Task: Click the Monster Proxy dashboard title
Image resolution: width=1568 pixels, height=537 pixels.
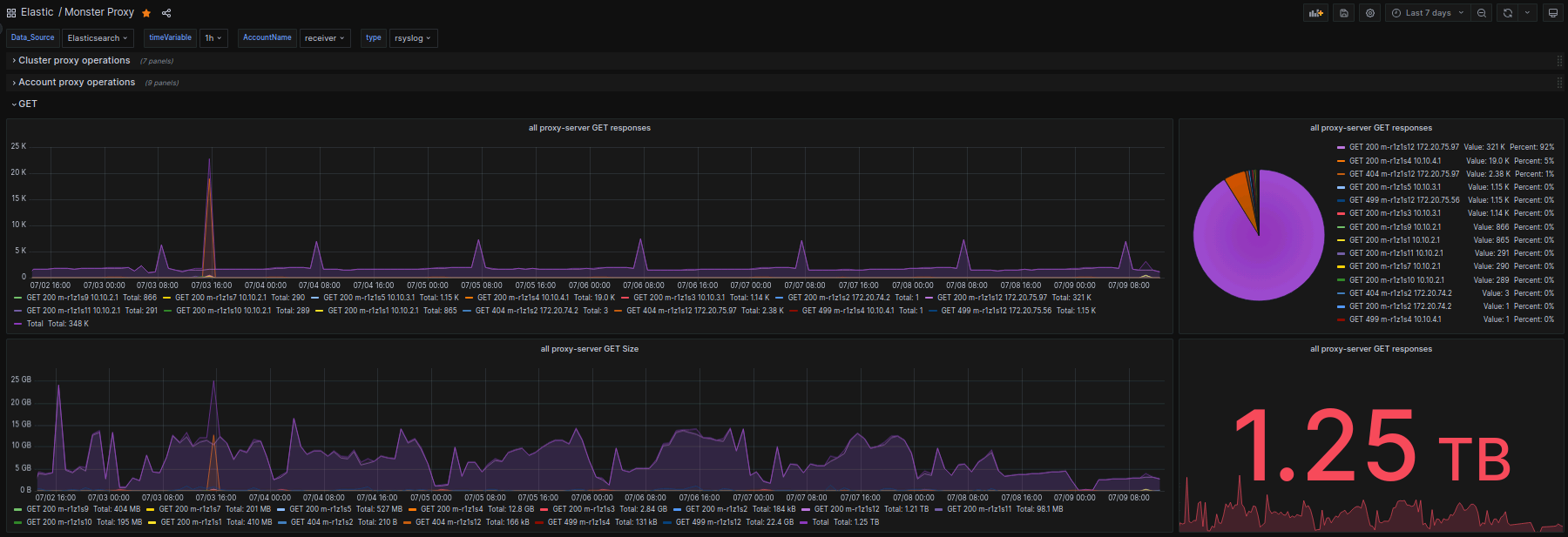Action: (99, 12)
